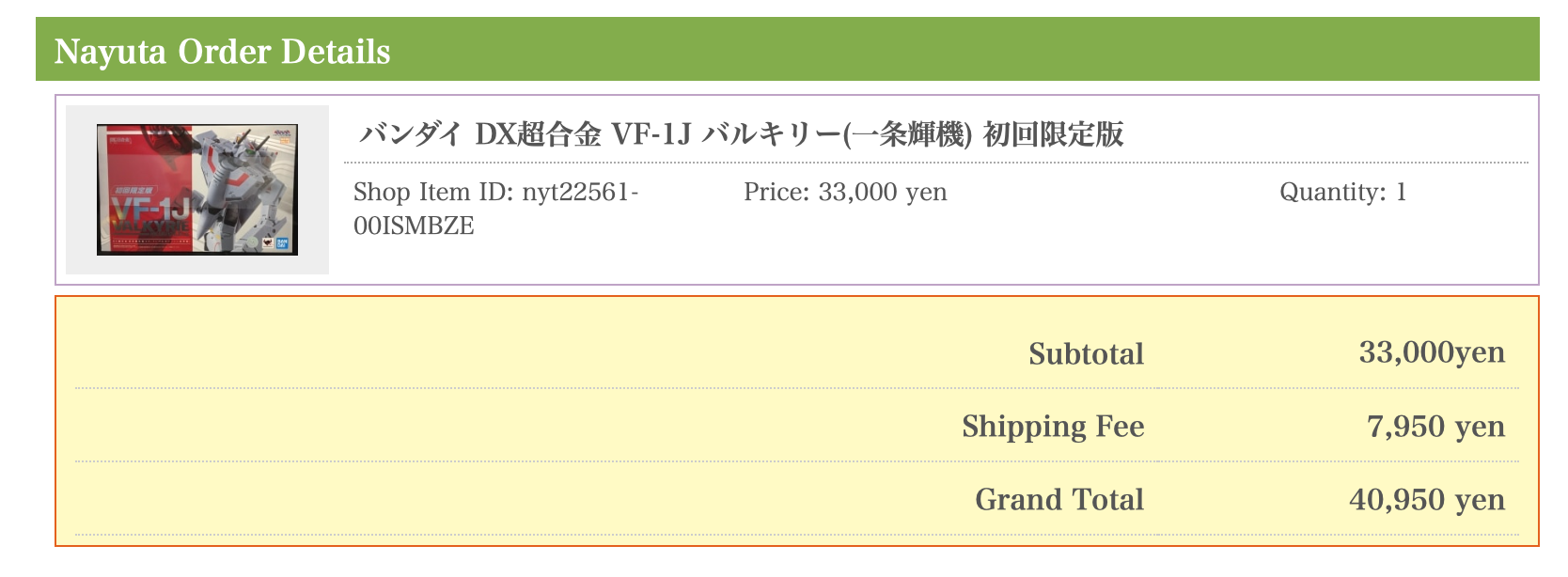Select the Shop Item ID nyt22561-00ISMBZE text
The height and width of the screenshot is (577, 1568).
click(x=495, y=209)
